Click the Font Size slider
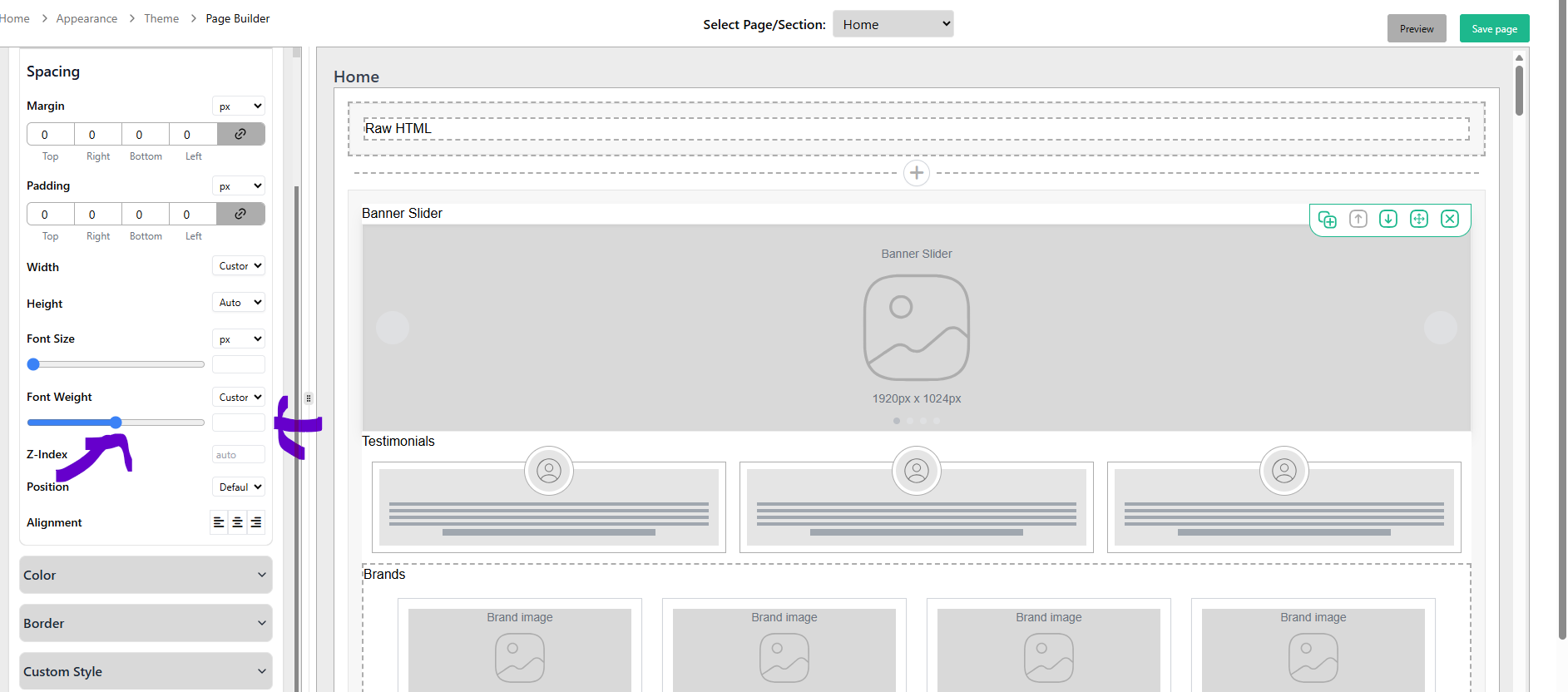 [x=116, y=364]
